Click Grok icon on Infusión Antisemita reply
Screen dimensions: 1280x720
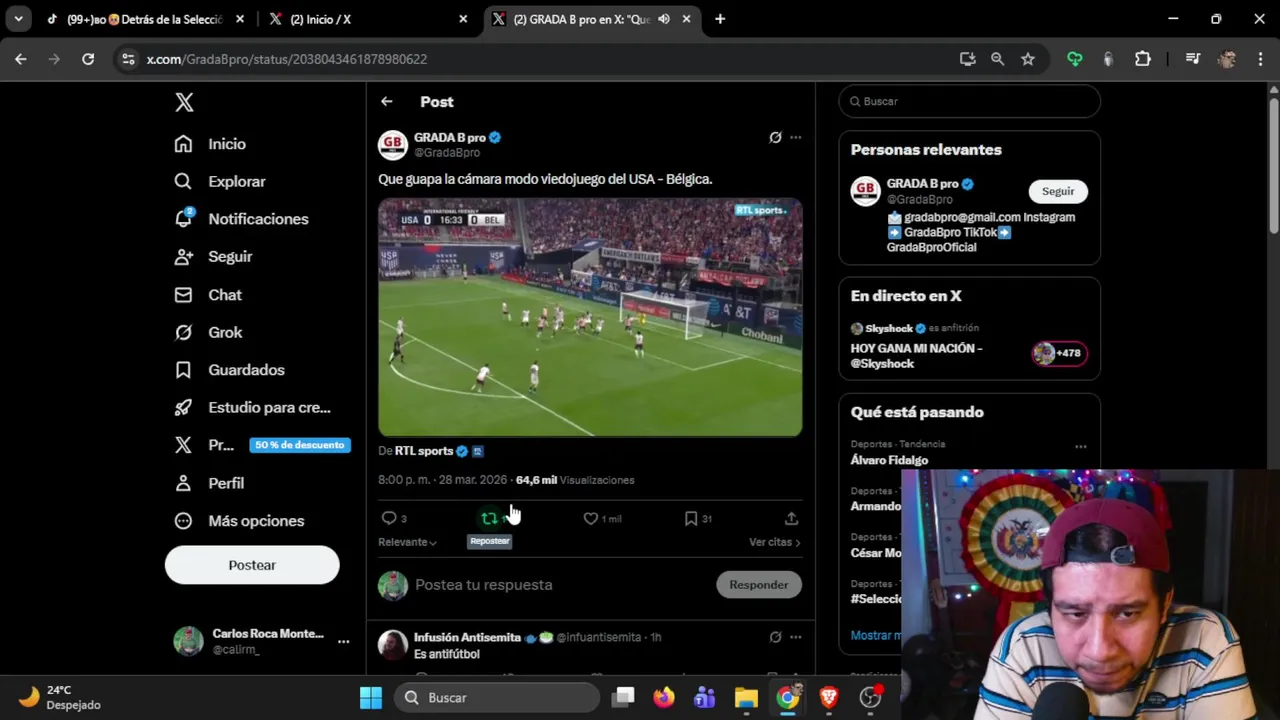775,637
